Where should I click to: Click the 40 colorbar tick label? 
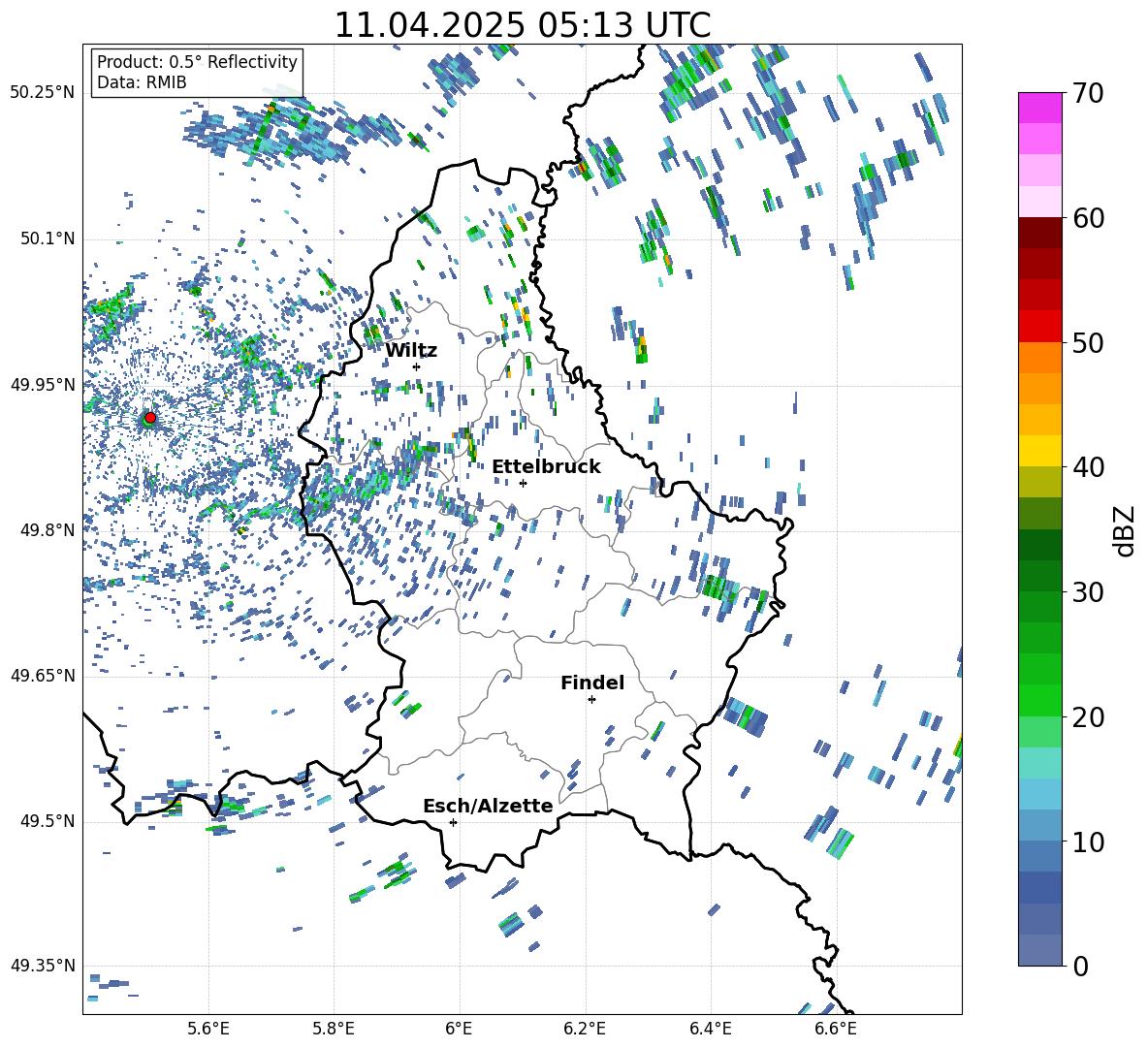tap(1088, 467)
